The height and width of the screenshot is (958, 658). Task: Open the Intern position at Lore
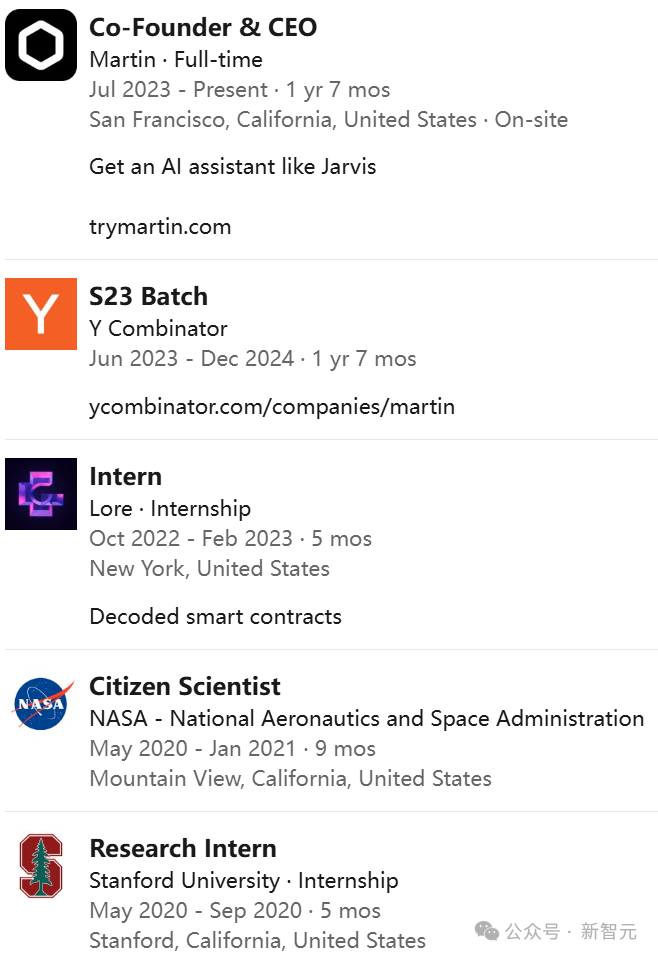[126, 477]
